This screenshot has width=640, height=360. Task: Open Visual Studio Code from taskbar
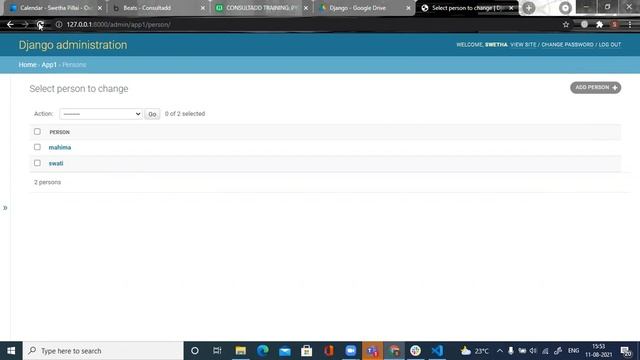437,351
